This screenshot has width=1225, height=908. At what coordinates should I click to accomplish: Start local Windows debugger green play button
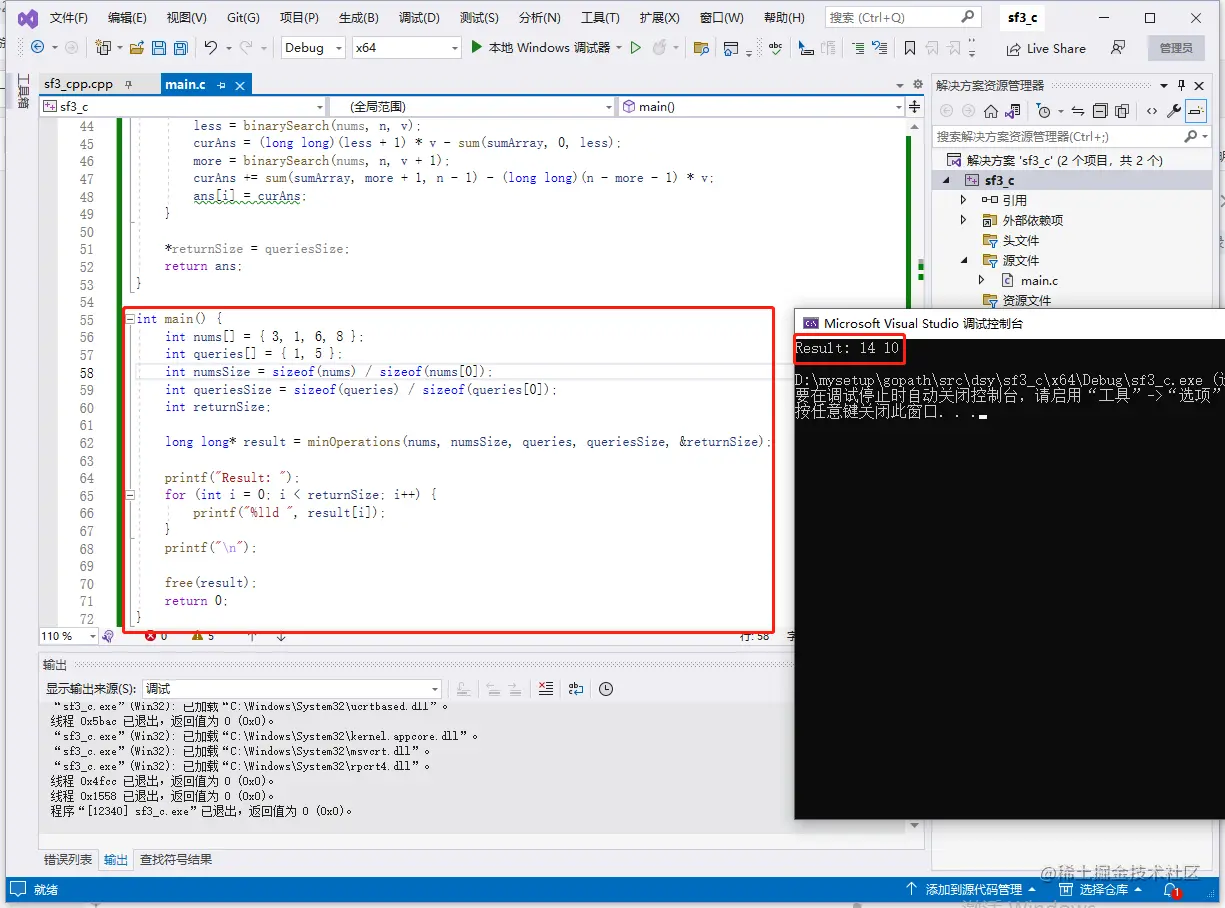tap(477, 47)
